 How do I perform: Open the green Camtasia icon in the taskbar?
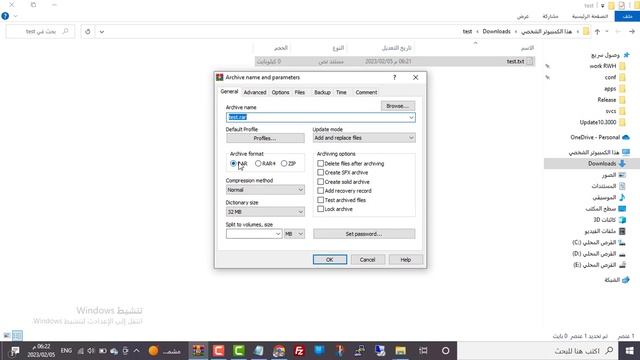pyautogui.click(x=239, y=351)
